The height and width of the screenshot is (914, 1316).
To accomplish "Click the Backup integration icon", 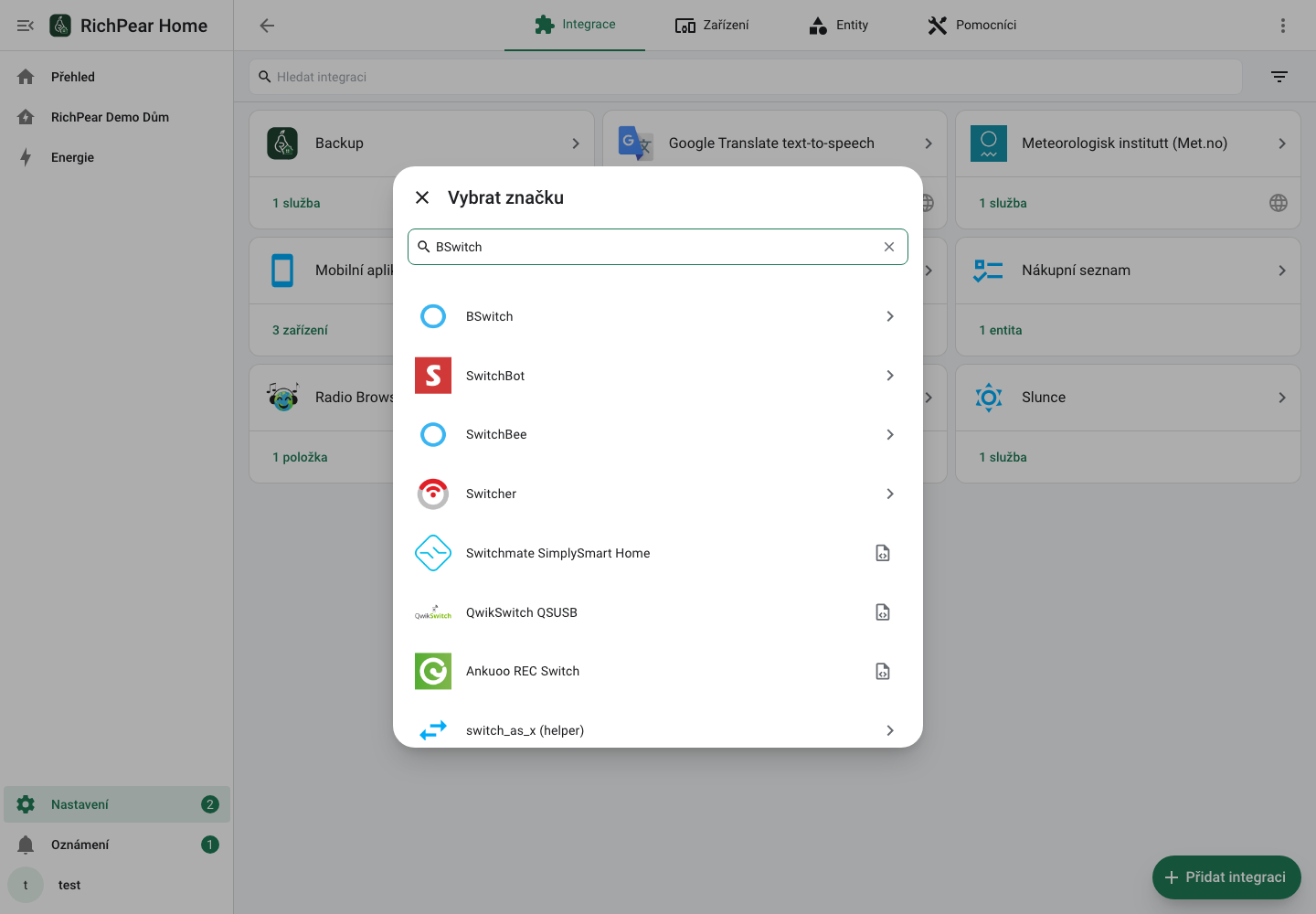I will (x=282, y=143).
